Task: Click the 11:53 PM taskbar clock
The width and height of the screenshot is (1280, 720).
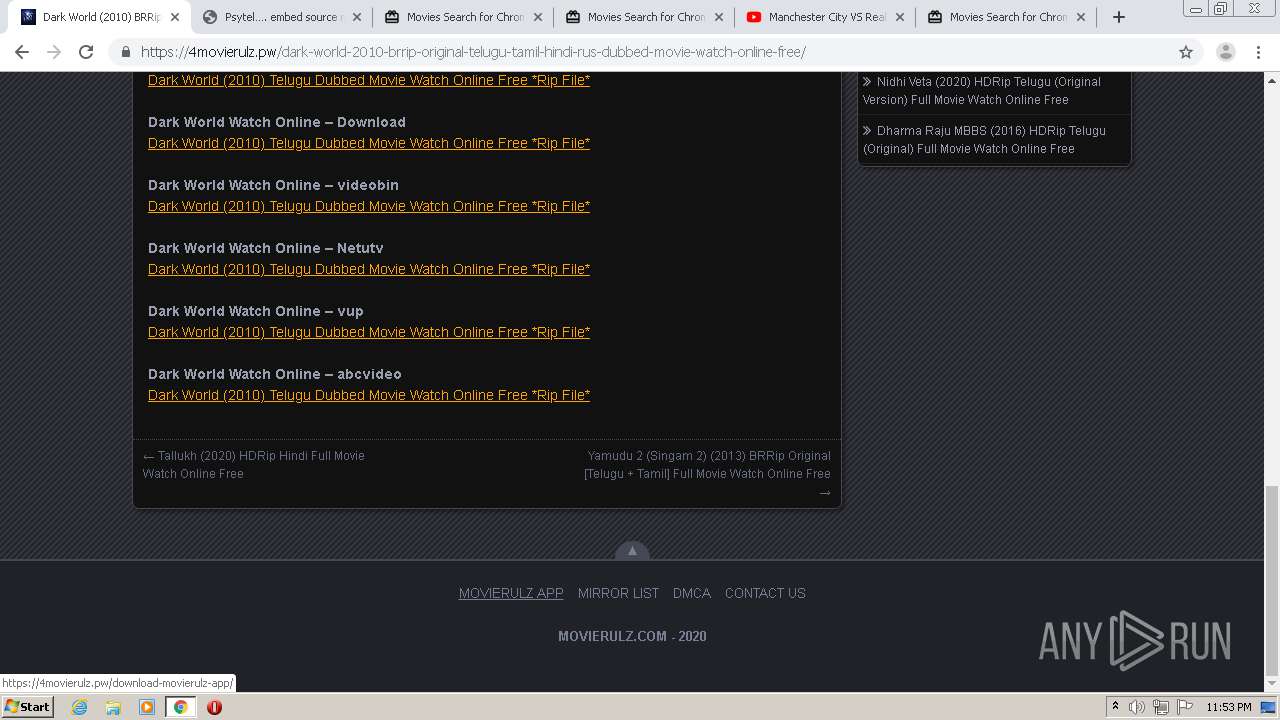Action: point(1229,707)
